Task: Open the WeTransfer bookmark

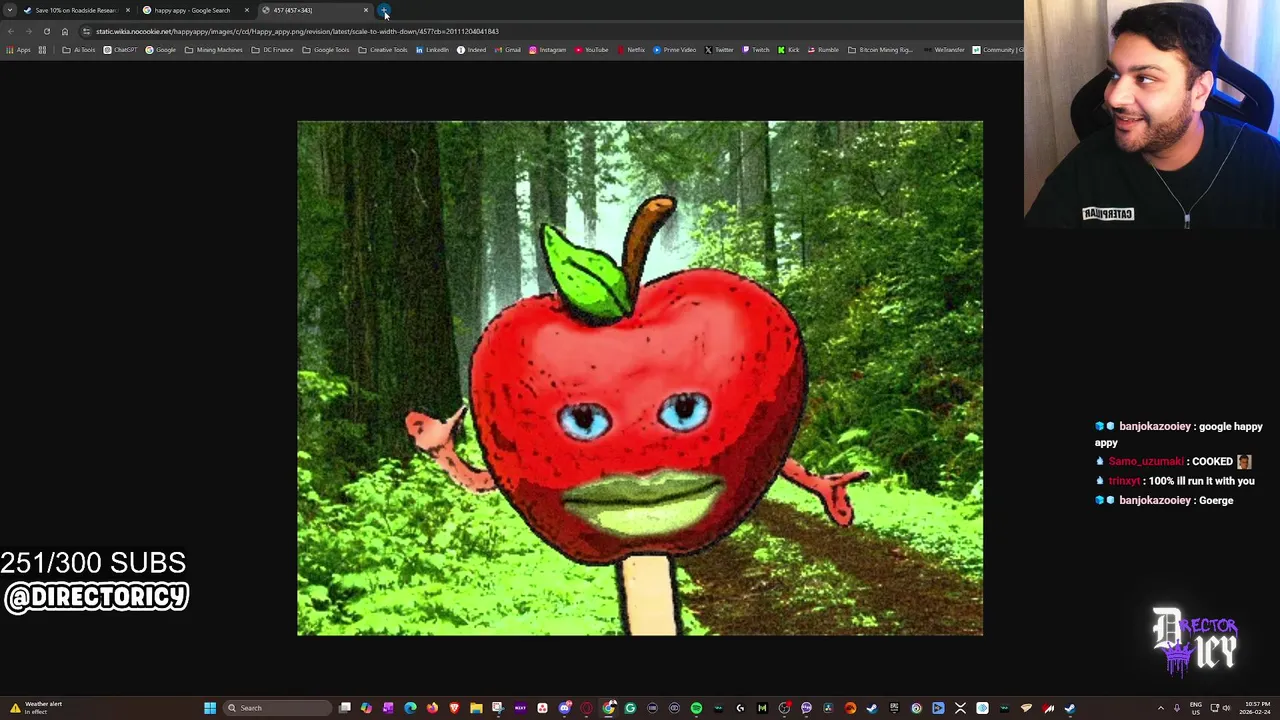Action: pos(944,50)
